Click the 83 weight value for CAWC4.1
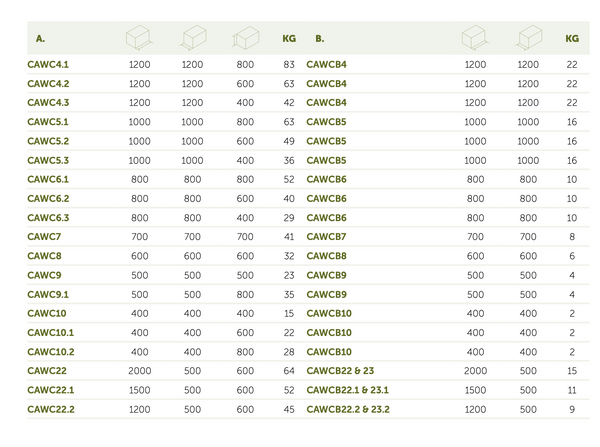 pos(289,64)
